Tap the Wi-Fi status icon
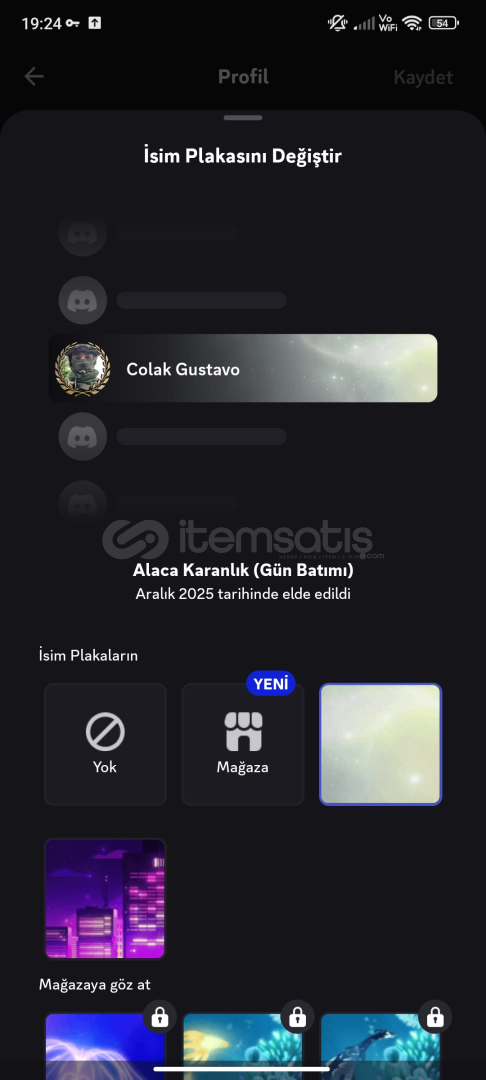This screenshot has height=1080, width=486. click(x=412, y=23)
